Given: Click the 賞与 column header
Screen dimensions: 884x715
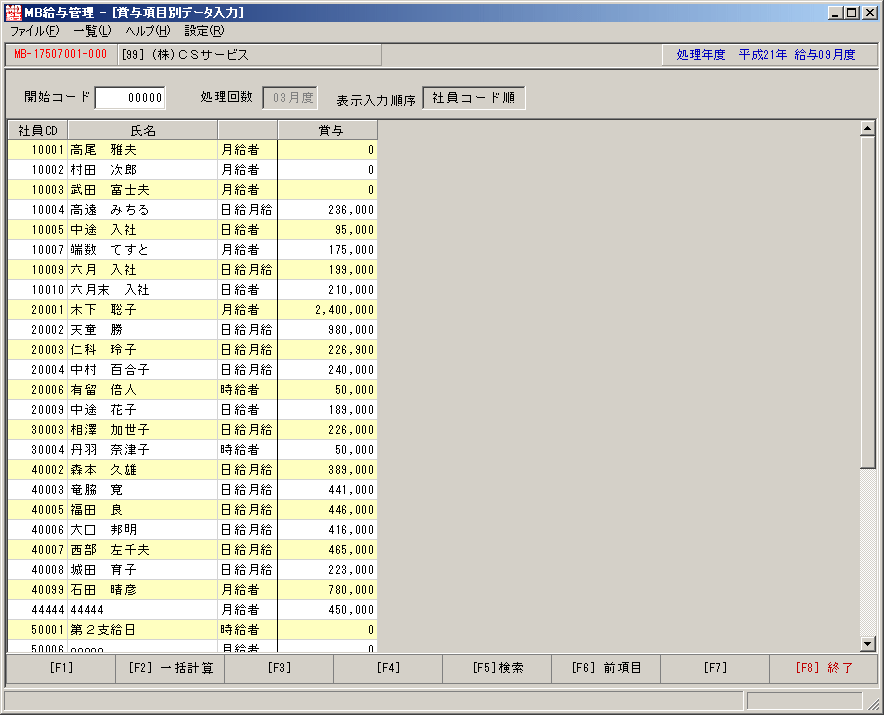Looking at the screenshot, I should (x=328, y=130).
